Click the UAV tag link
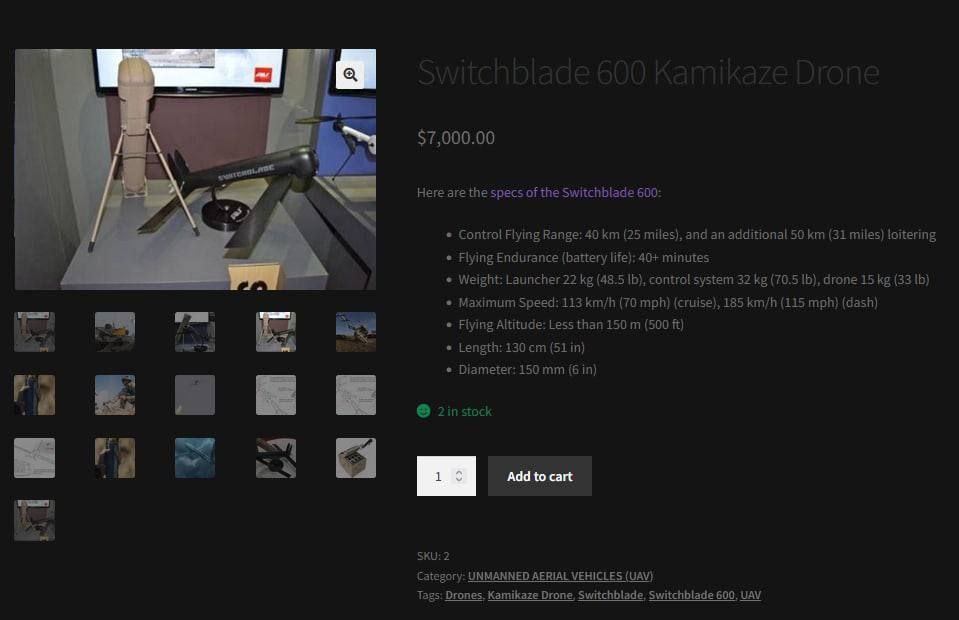959x620 pixels. pos(750,595)
